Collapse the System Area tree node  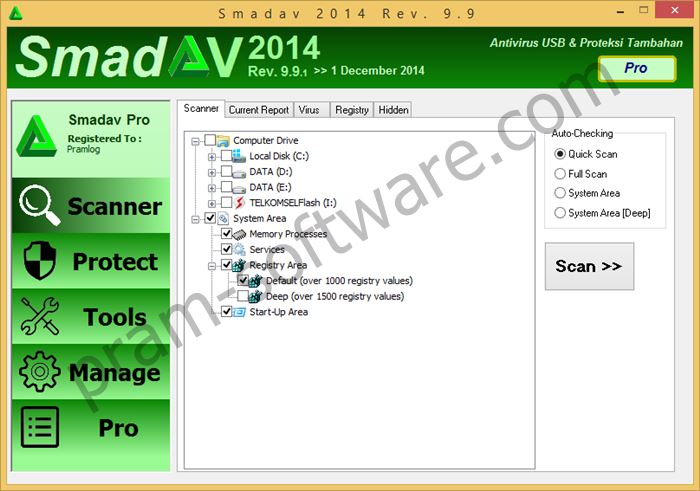pos(196,220)
